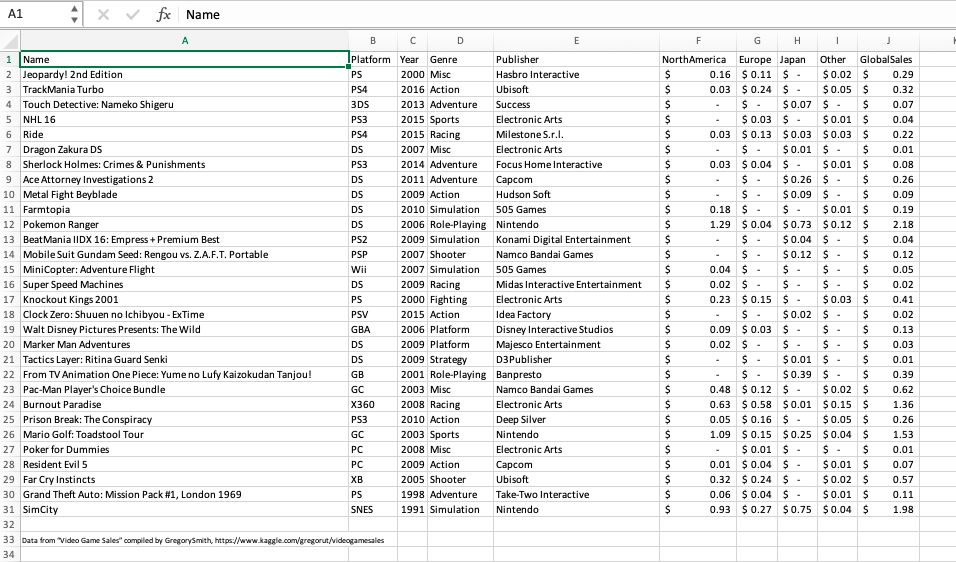Select row 31 header

pyautogui.click(x=10, y=510)
